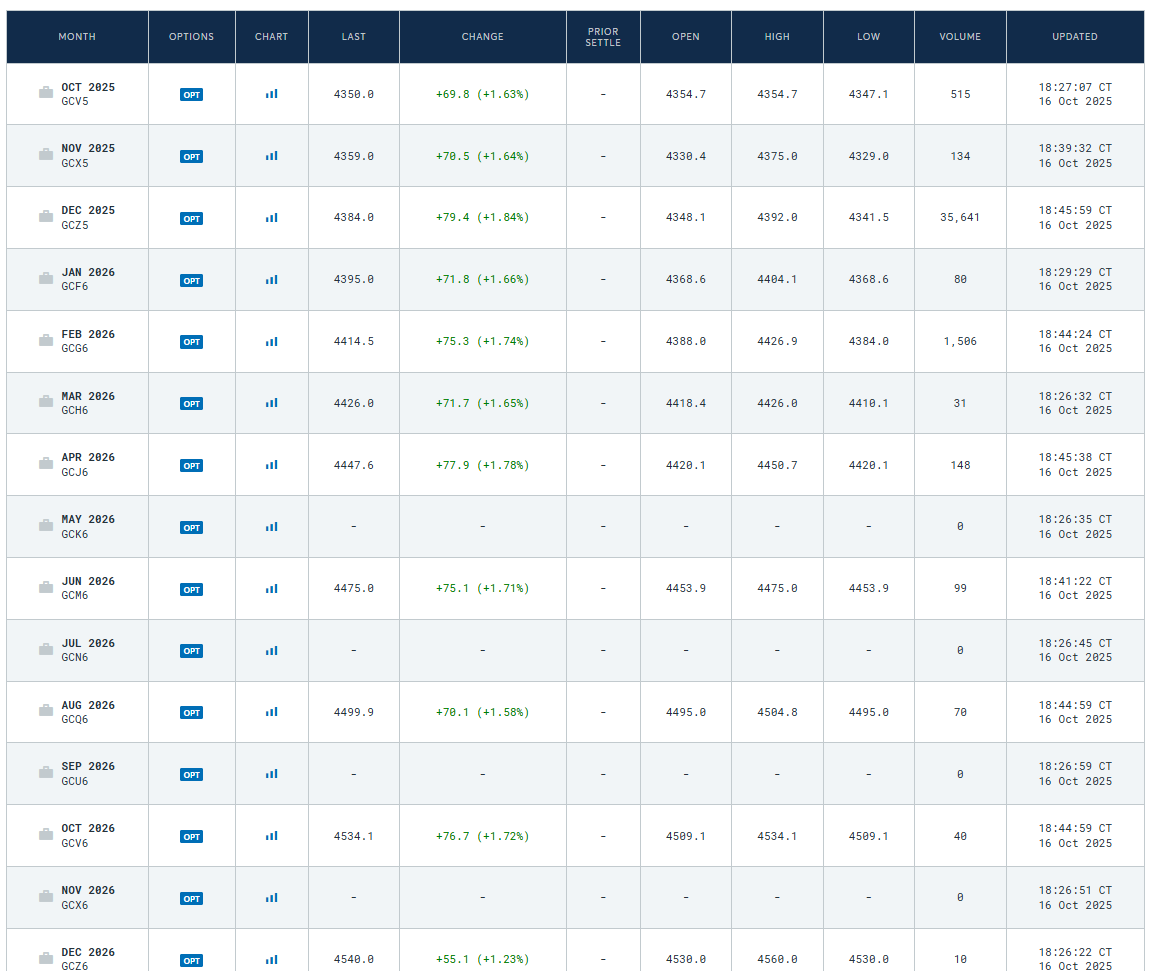Open chart icon for NOV 2026 GCX6

pos(271,898)
